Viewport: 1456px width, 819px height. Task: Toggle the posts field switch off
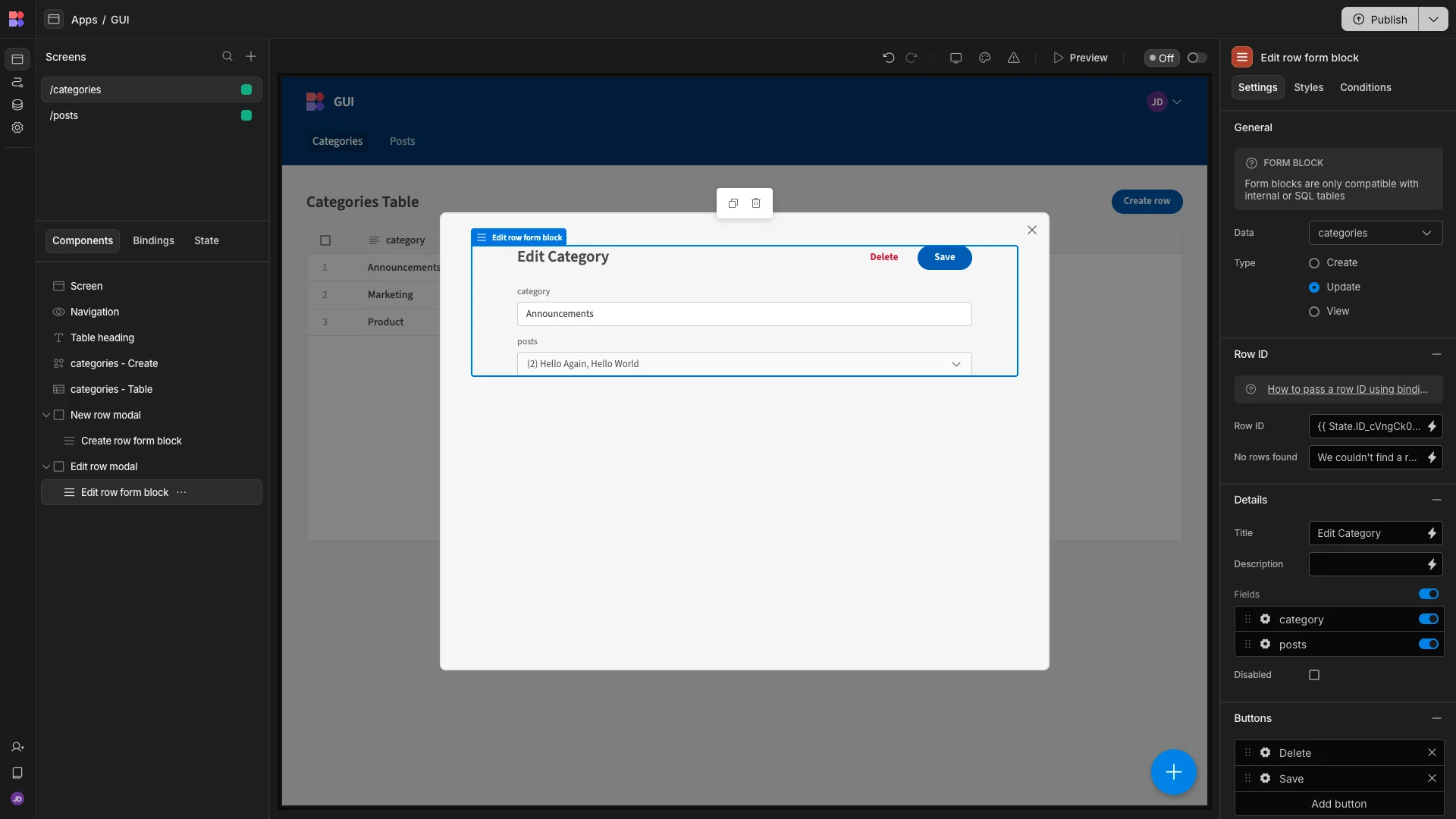[1429, 645]
